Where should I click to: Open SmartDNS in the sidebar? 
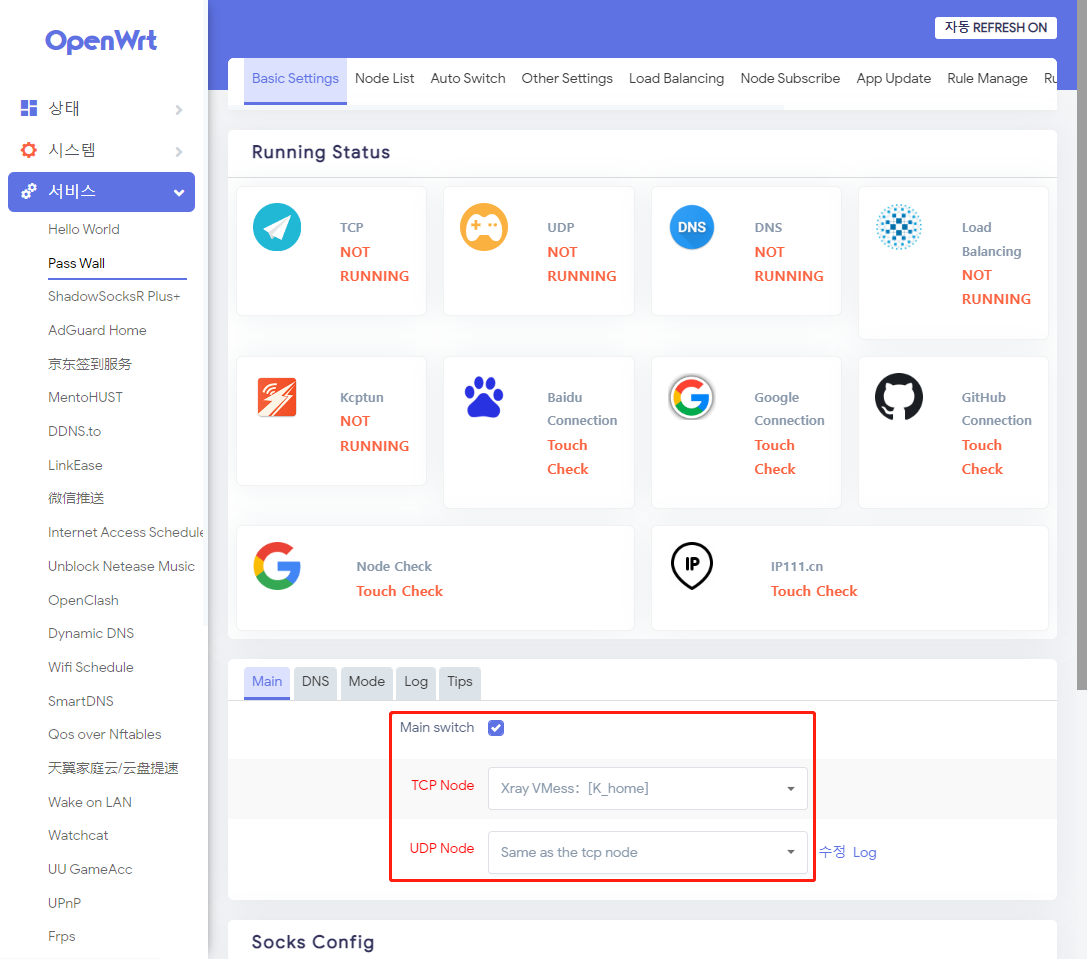tap(80, 701)
